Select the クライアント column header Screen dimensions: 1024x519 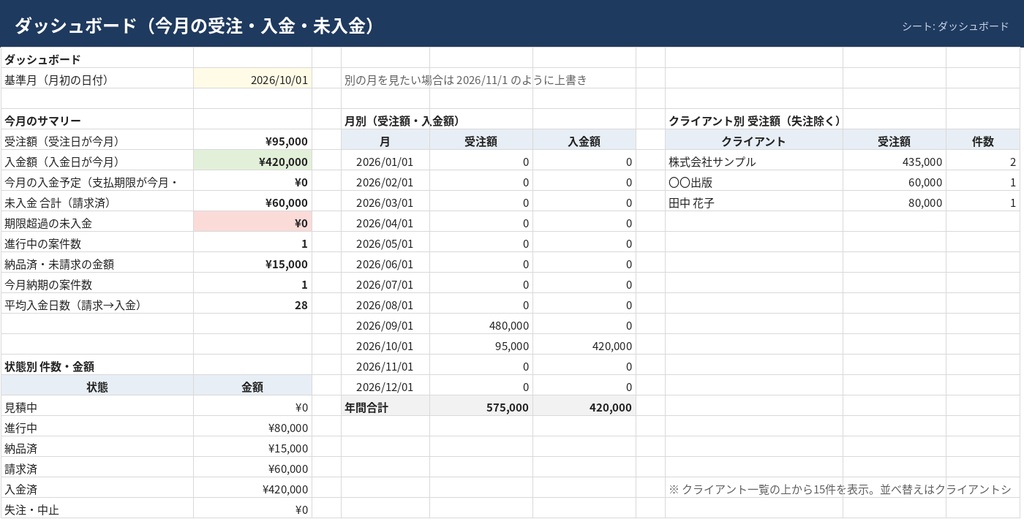coord(754,142)
